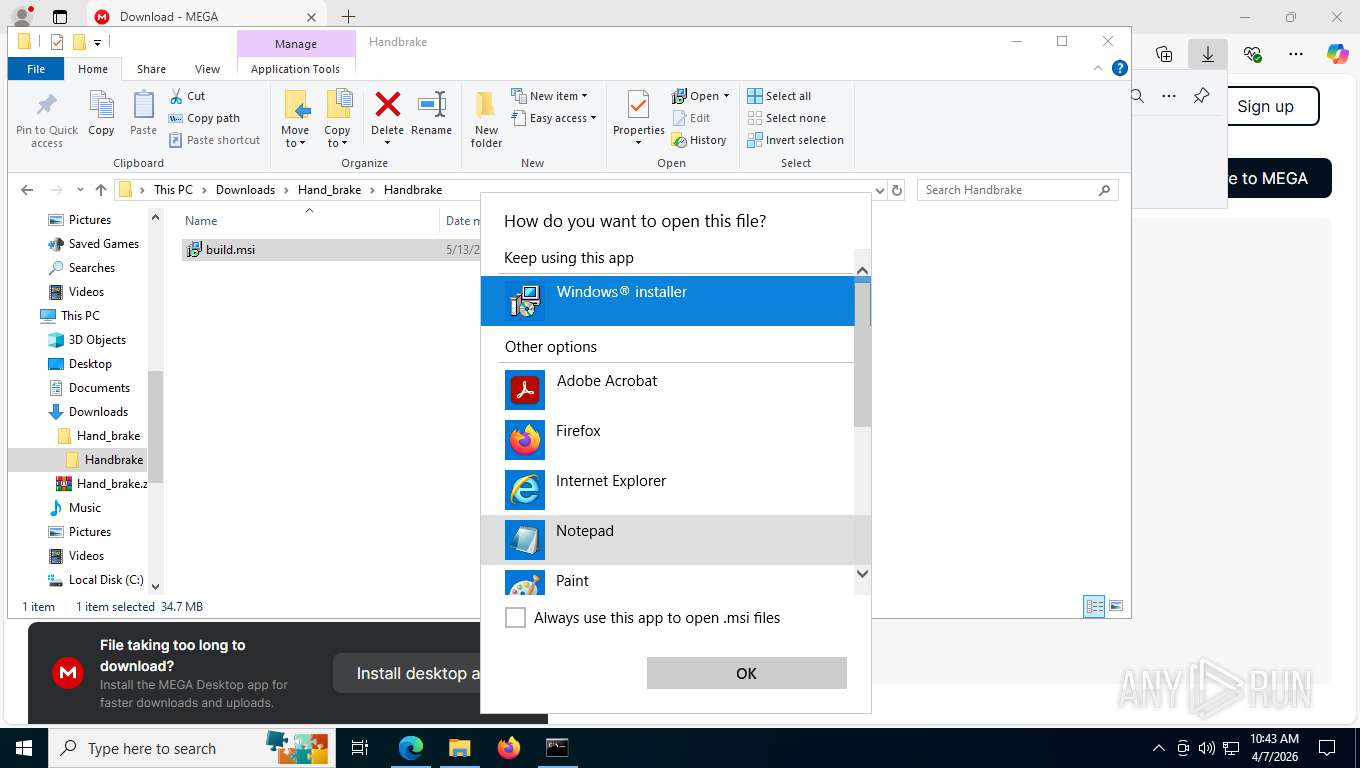Select Local Disk (C:) in tree

[106, 580]
